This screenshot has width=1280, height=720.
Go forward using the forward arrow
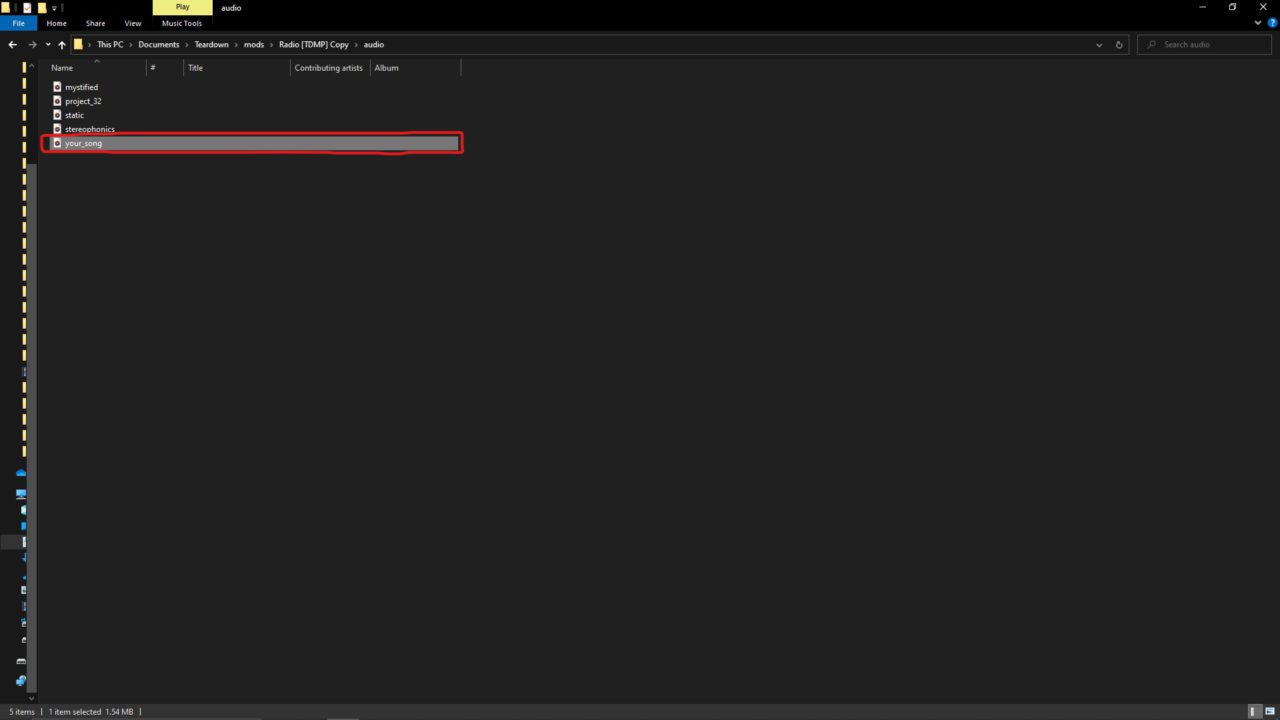point(33,45)
